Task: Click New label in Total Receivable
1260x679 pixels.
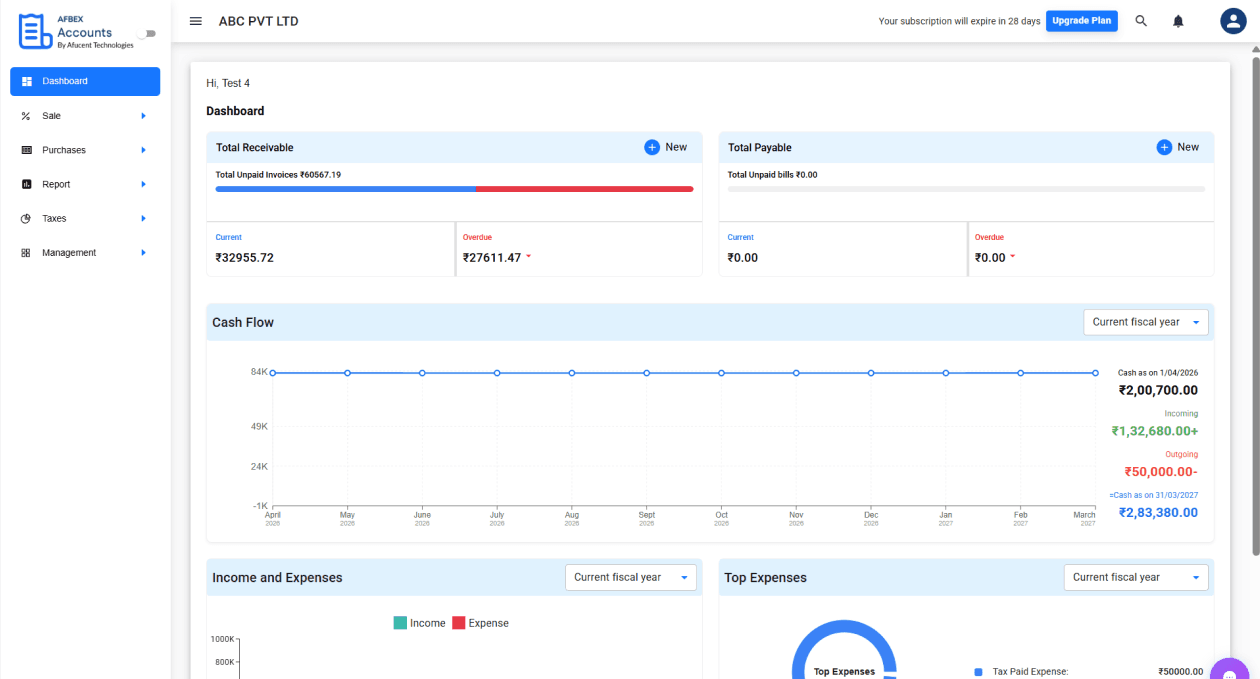Action: (676, 147)
